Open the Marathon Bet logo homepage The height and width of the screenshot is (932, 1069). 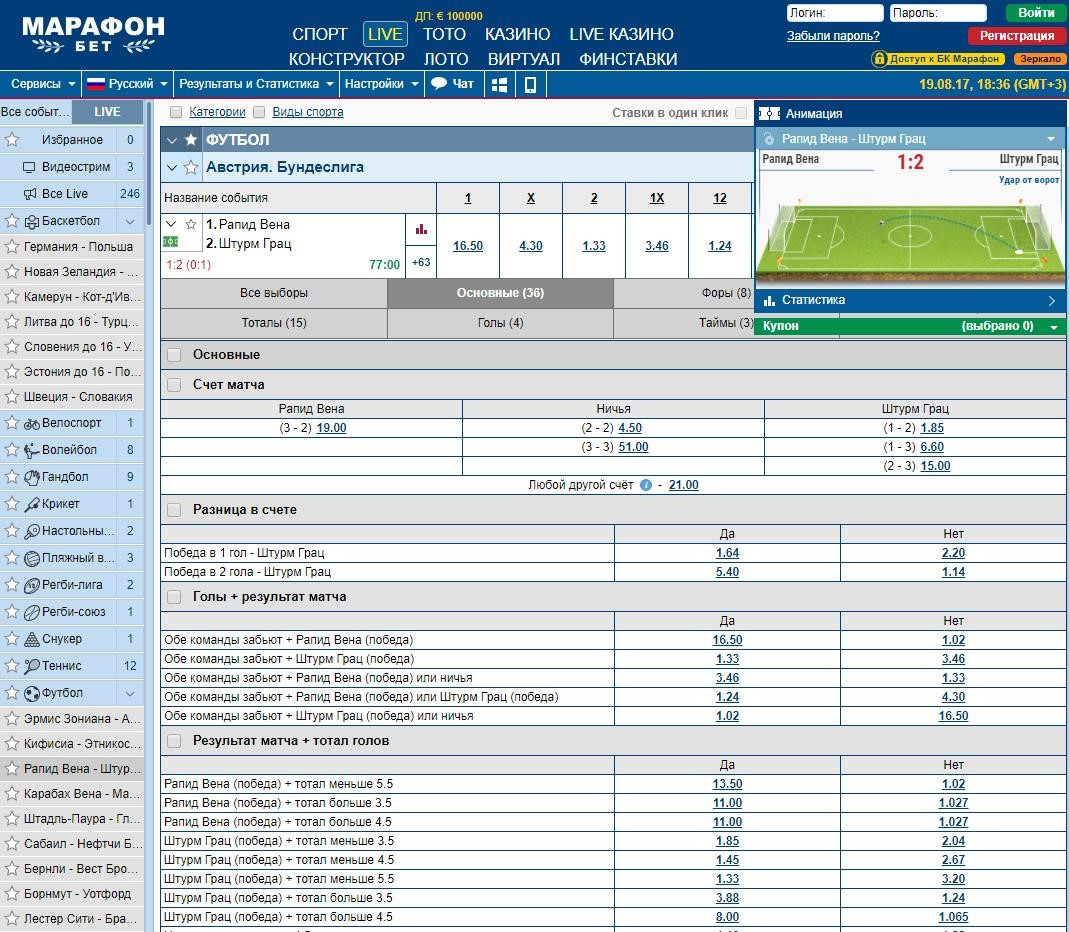pyautogui.click(x=93, y=35)
